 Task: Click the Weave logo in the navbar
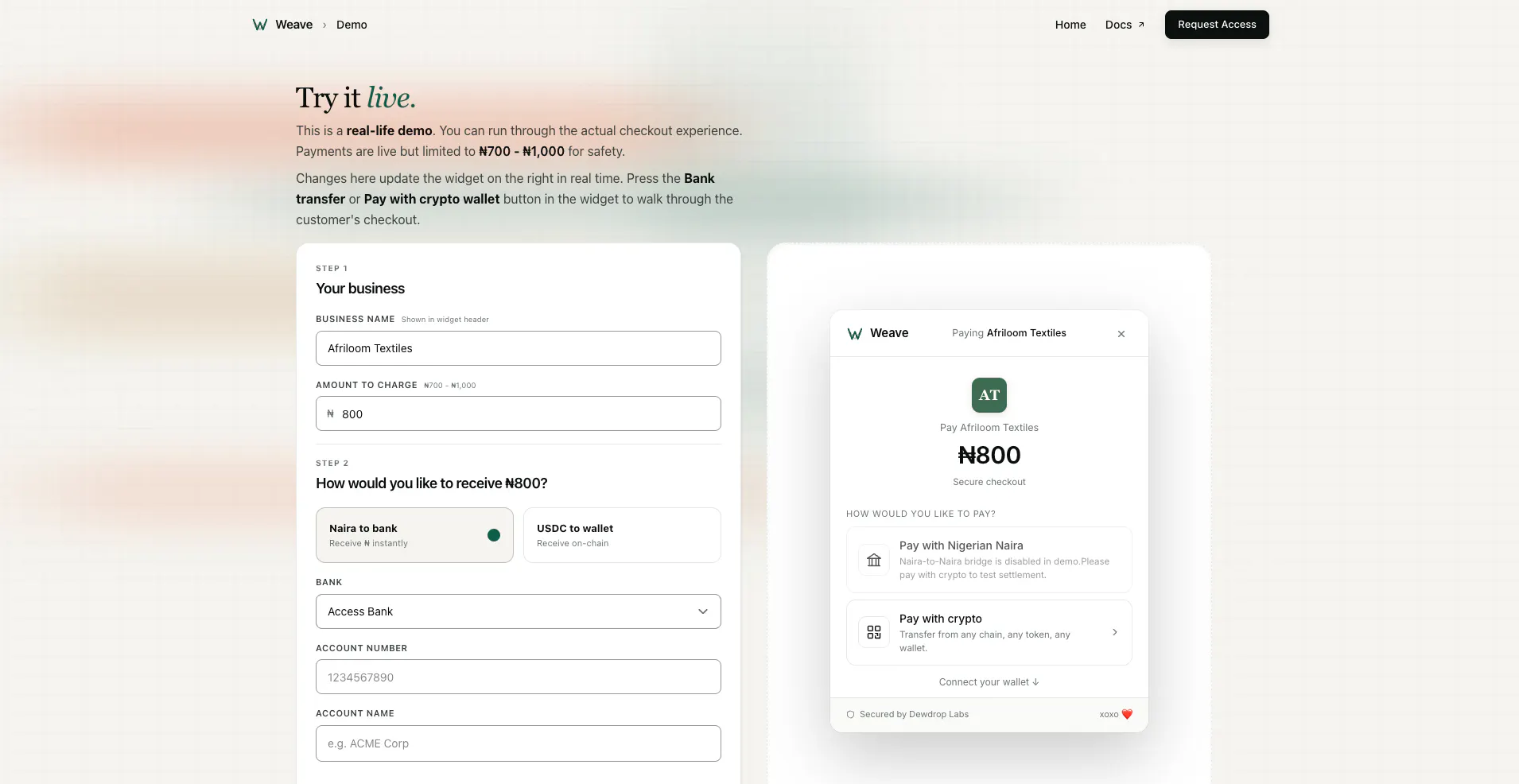tap(259, 25)
